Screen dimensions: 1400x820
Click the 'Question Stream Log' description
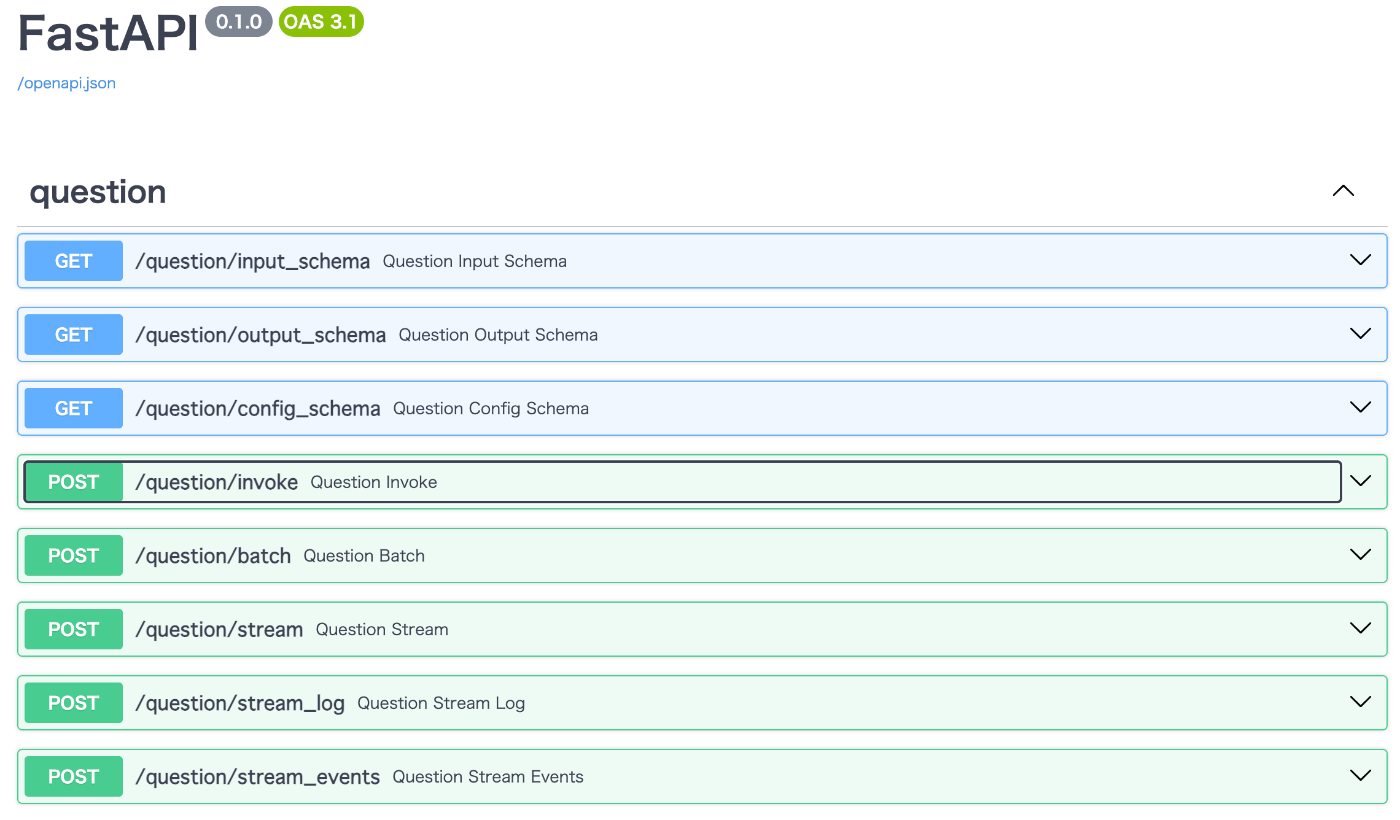point(441,703)
